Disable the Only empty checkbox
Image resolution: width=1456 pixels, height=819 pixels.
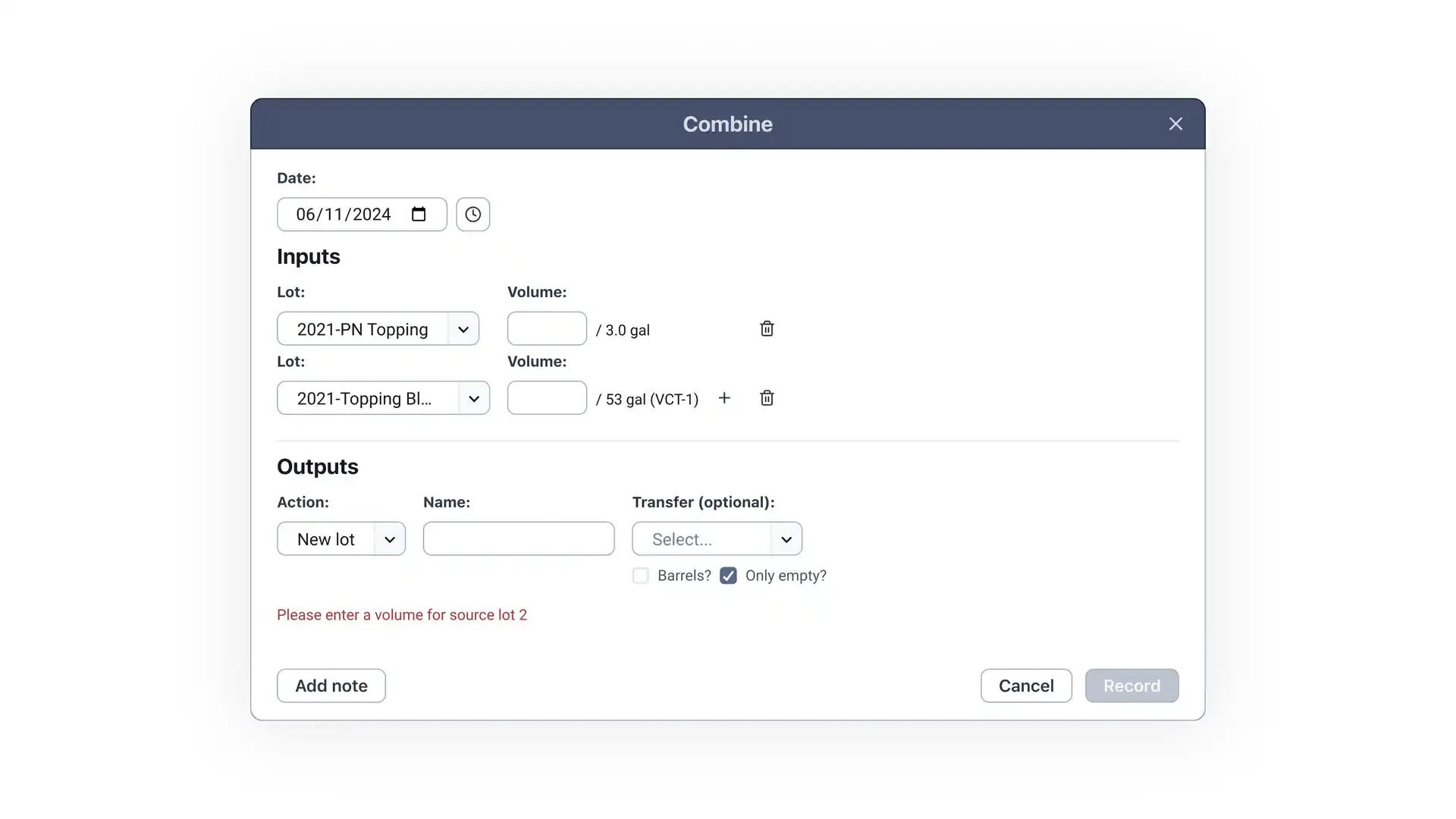point(728,575)
